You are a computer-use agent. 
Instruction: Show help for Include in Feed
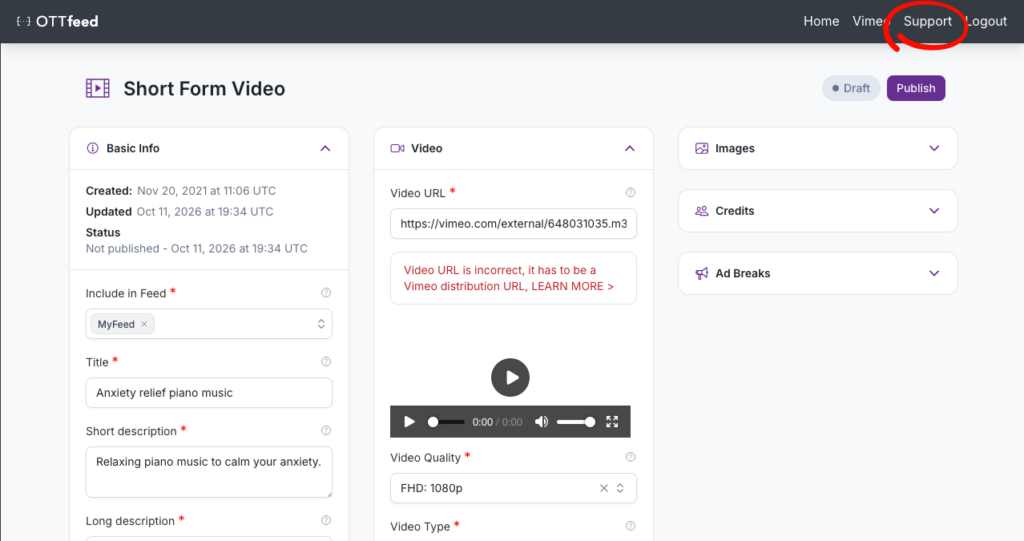326,293
